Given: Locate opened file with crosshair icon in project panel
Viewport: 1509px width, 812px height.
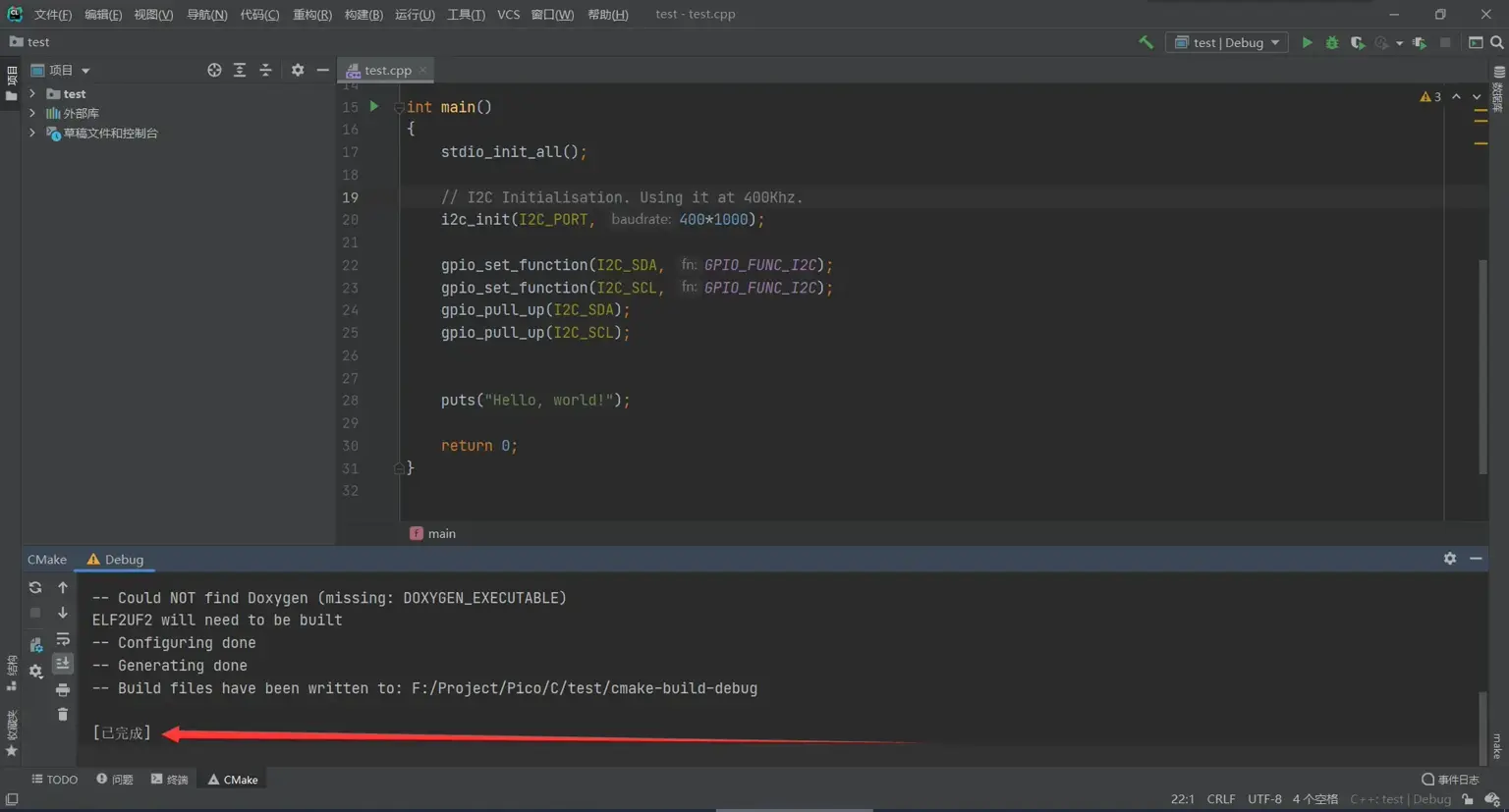Looking at the screenshot, I should click(214, 70).
